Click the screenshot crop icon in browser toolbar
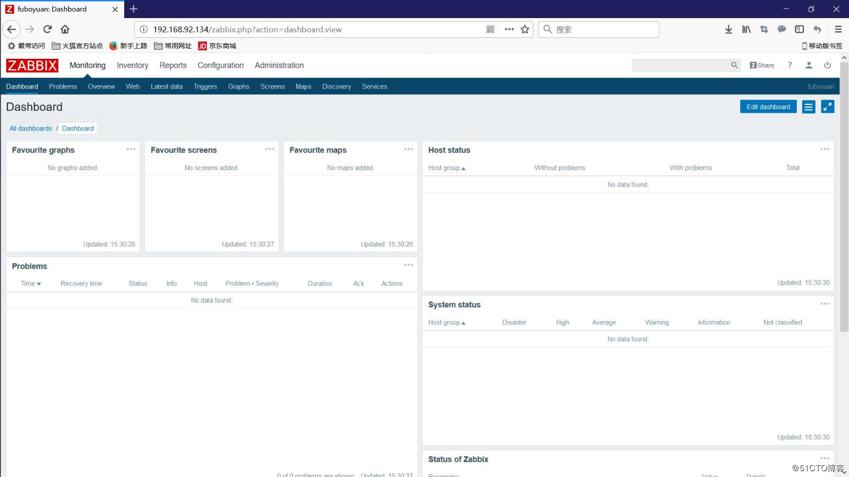 764,29
